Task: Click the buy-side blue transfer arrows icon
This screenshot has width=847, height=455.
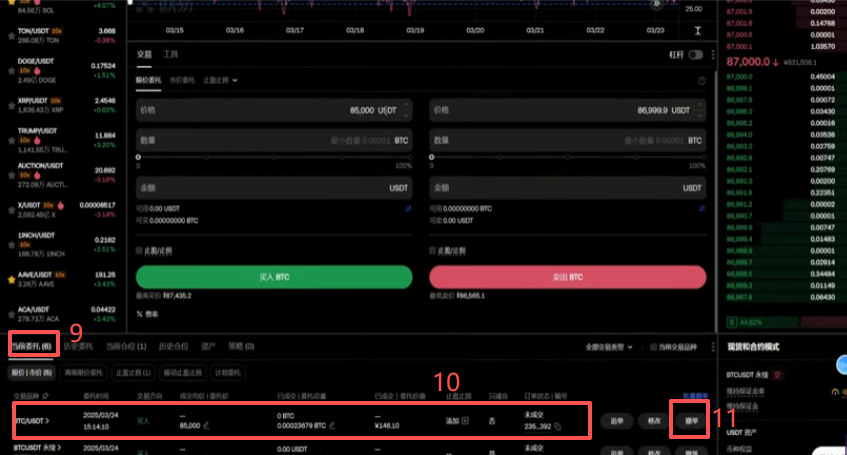Action: (408, 209)
